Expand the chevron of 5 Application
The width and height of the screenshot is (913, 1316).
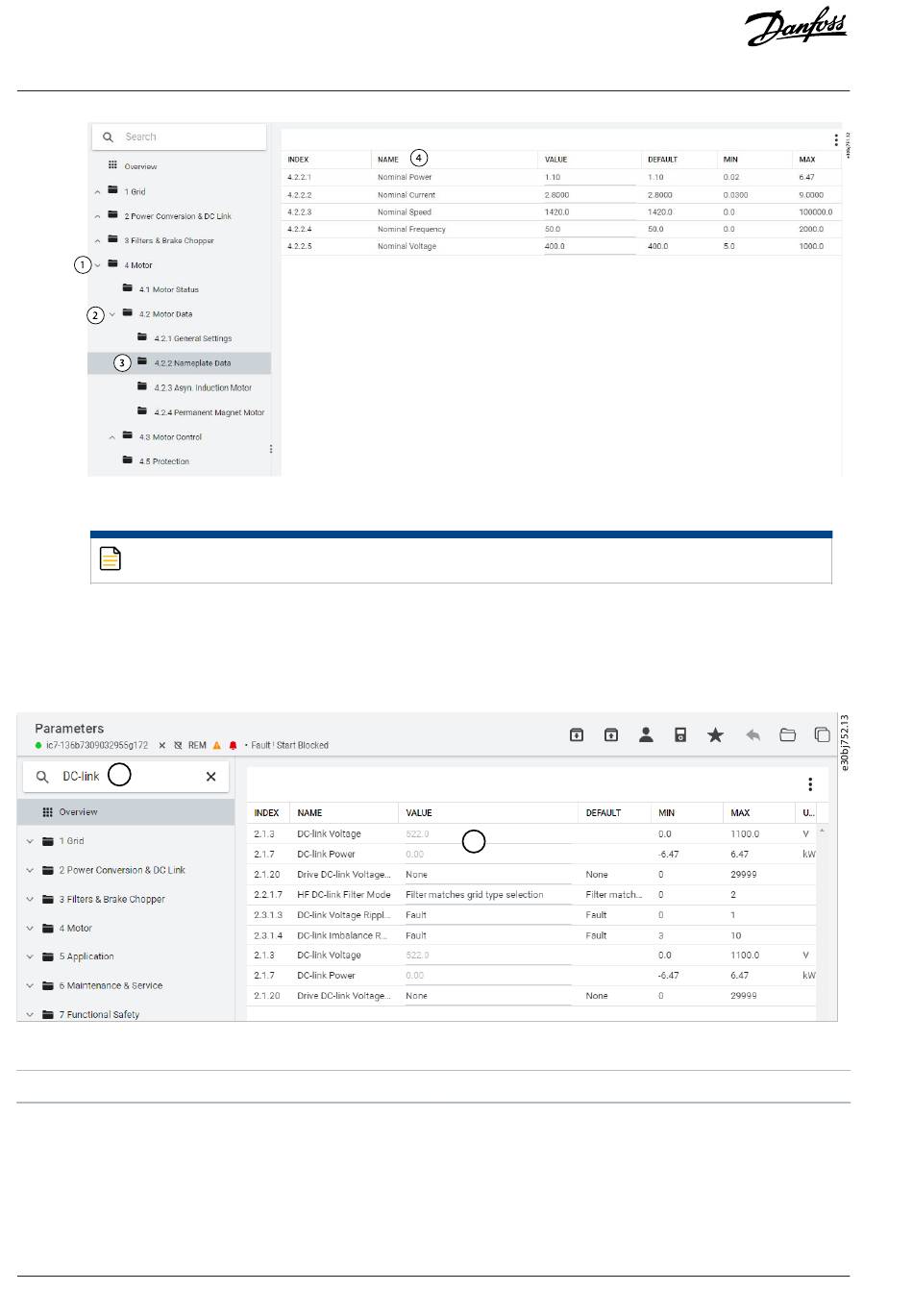[x=30, y=956]
